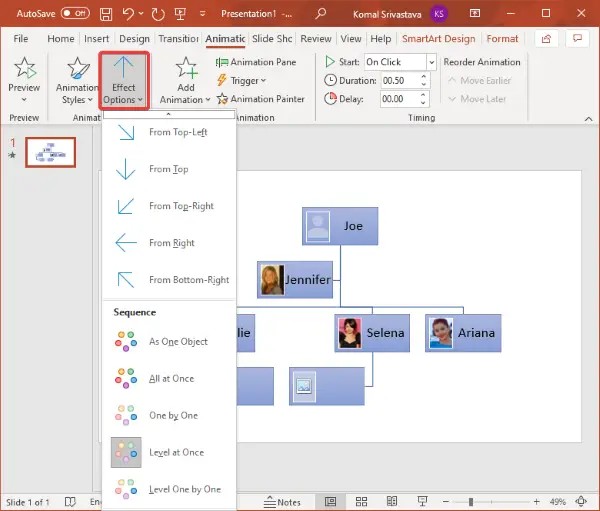The image size is (600, 511).
Task: Decrease Delay with down stepper
Action: click(423, 103)
